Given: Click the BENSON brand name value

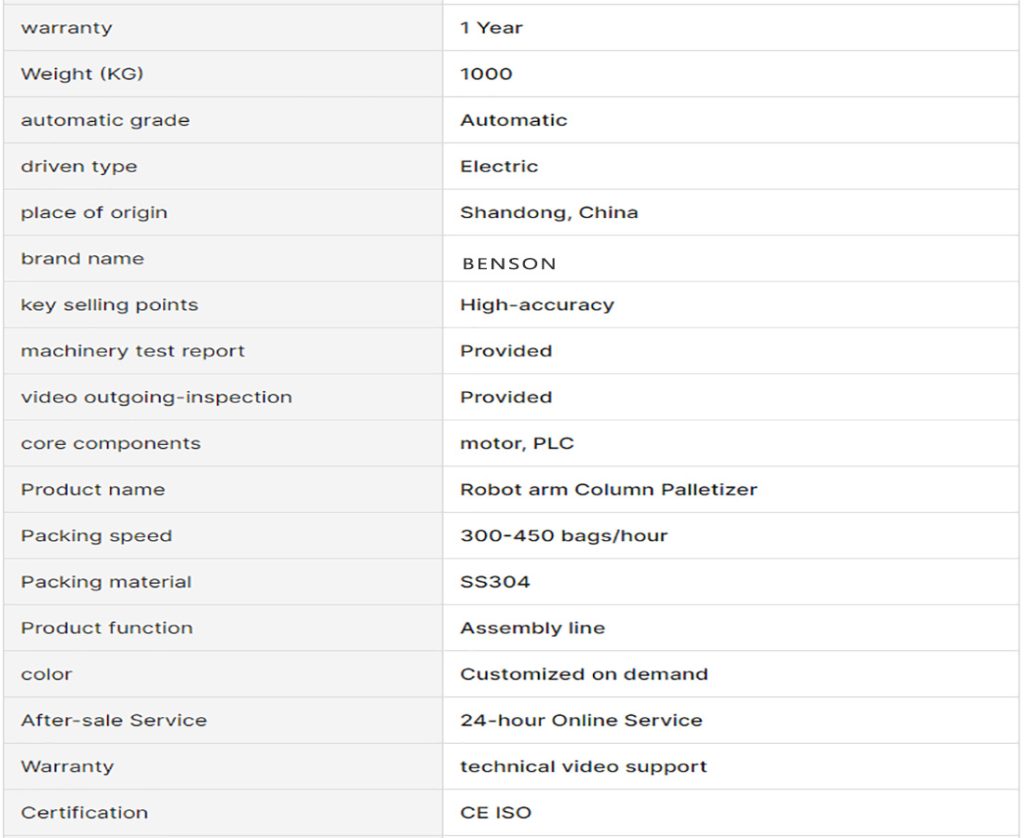Looking at the screenshot, I should [508, 264].
